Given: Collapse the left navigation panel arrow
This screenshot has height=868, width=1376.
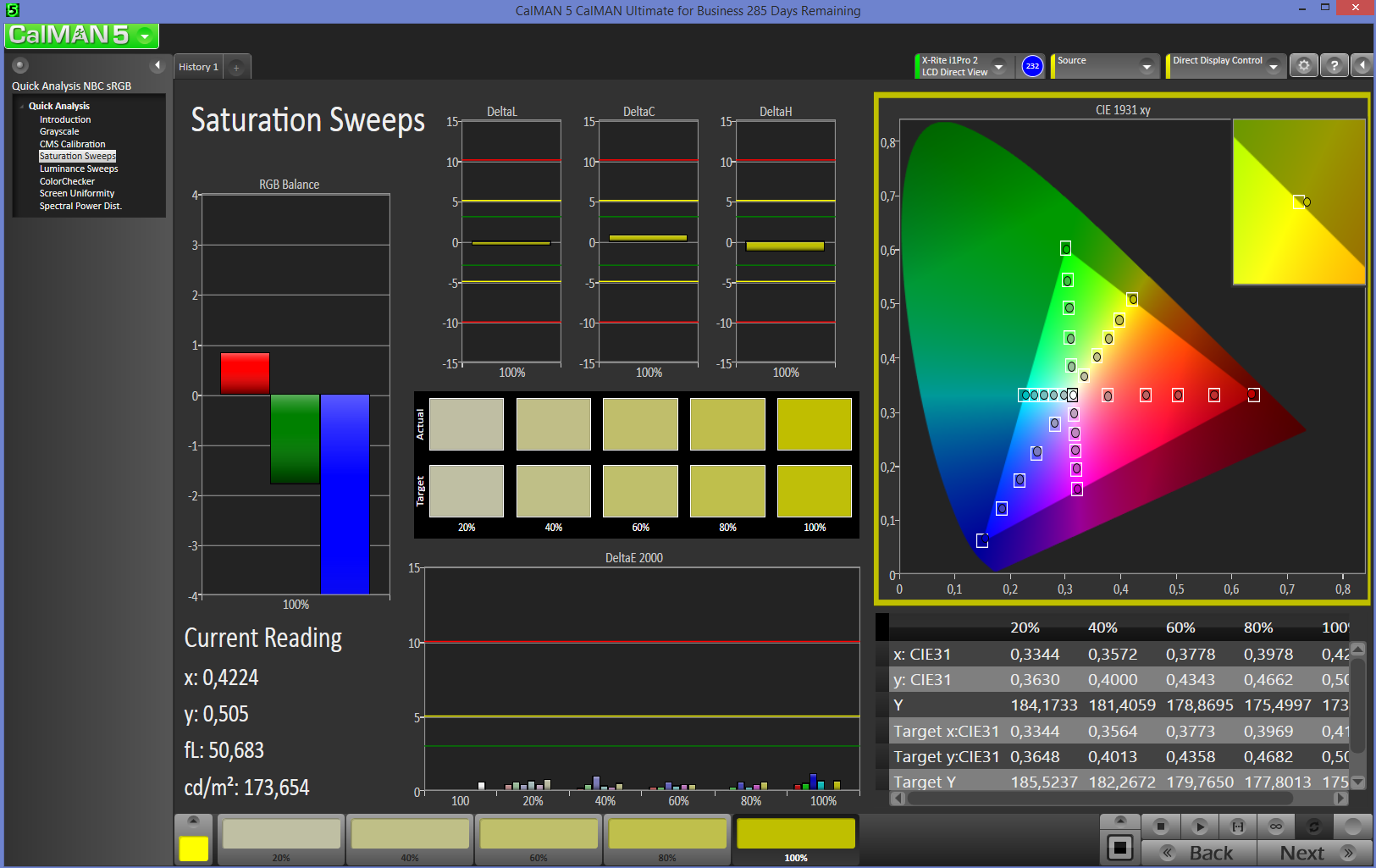Looking at the screenshot, I should pyautogui.click(x=157, y=65).
